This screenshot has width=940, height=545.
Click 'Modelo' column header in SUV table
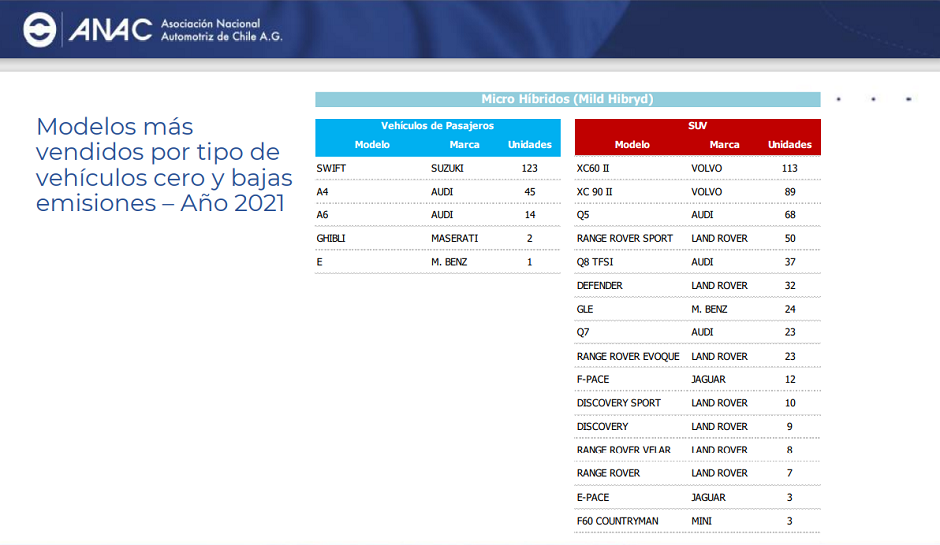click(632, 144)
